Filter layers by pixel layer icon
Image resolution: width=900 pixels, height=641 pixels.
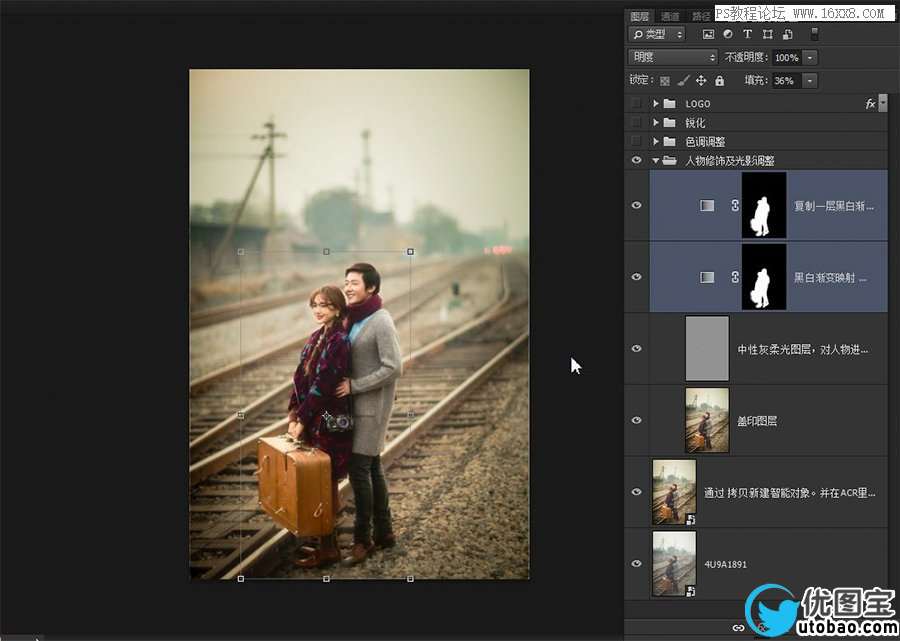pos(709,34)
